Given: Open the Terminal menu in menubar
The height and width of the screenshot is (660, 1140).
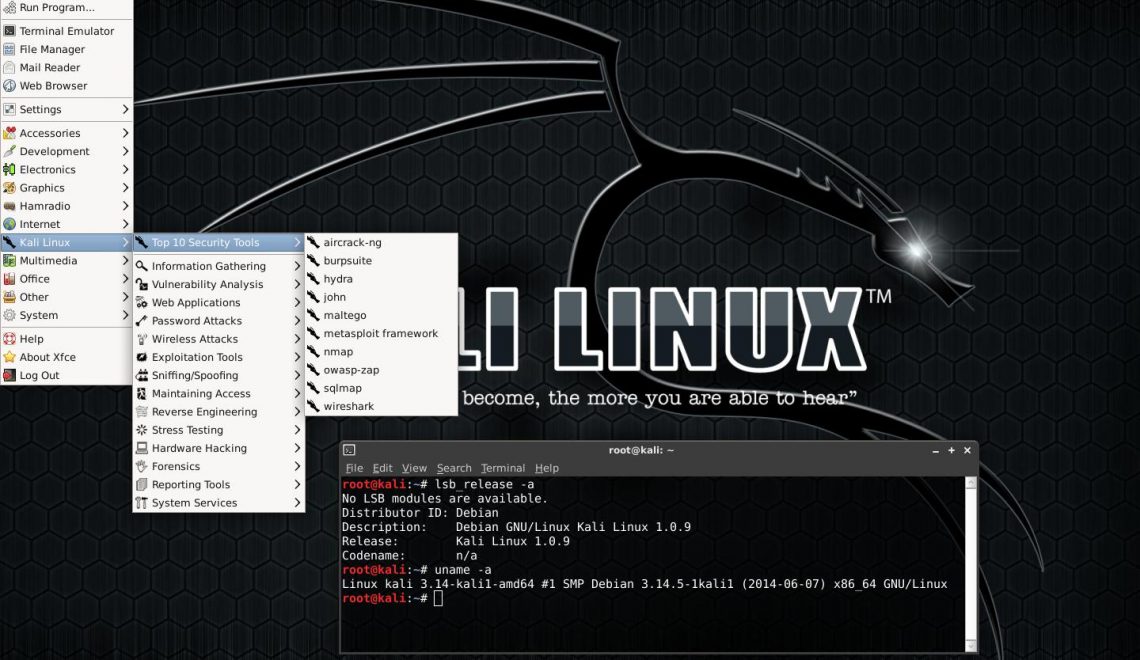Looking at the screenshot, I should pos(502,468).
